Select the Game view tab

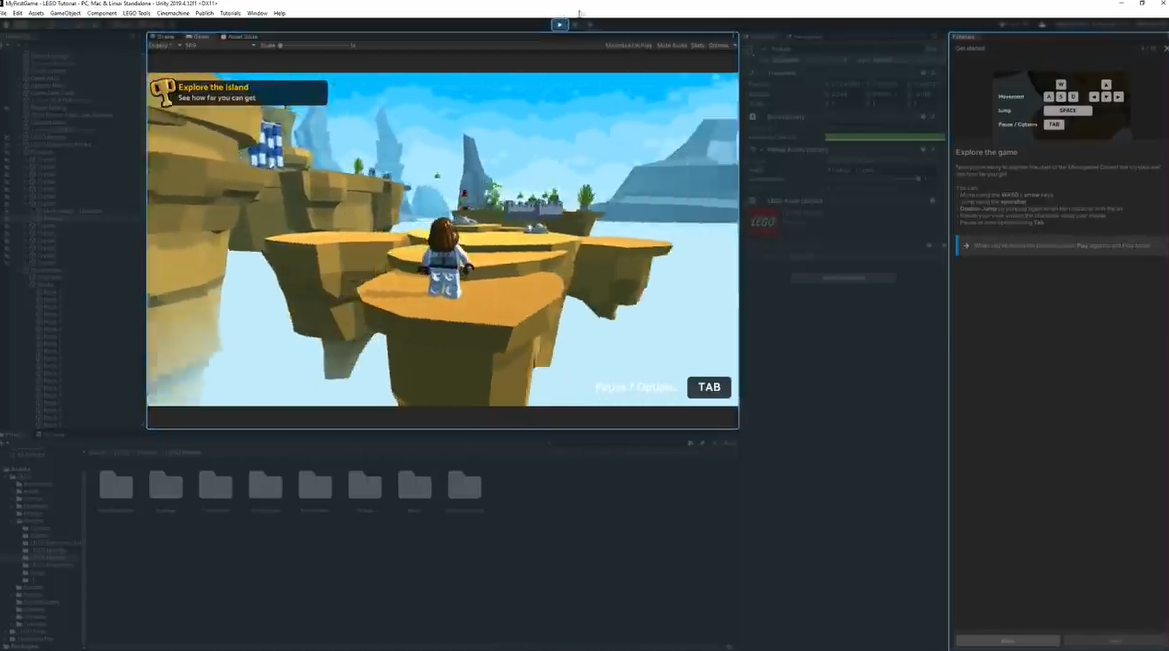(x=198, y=37)
